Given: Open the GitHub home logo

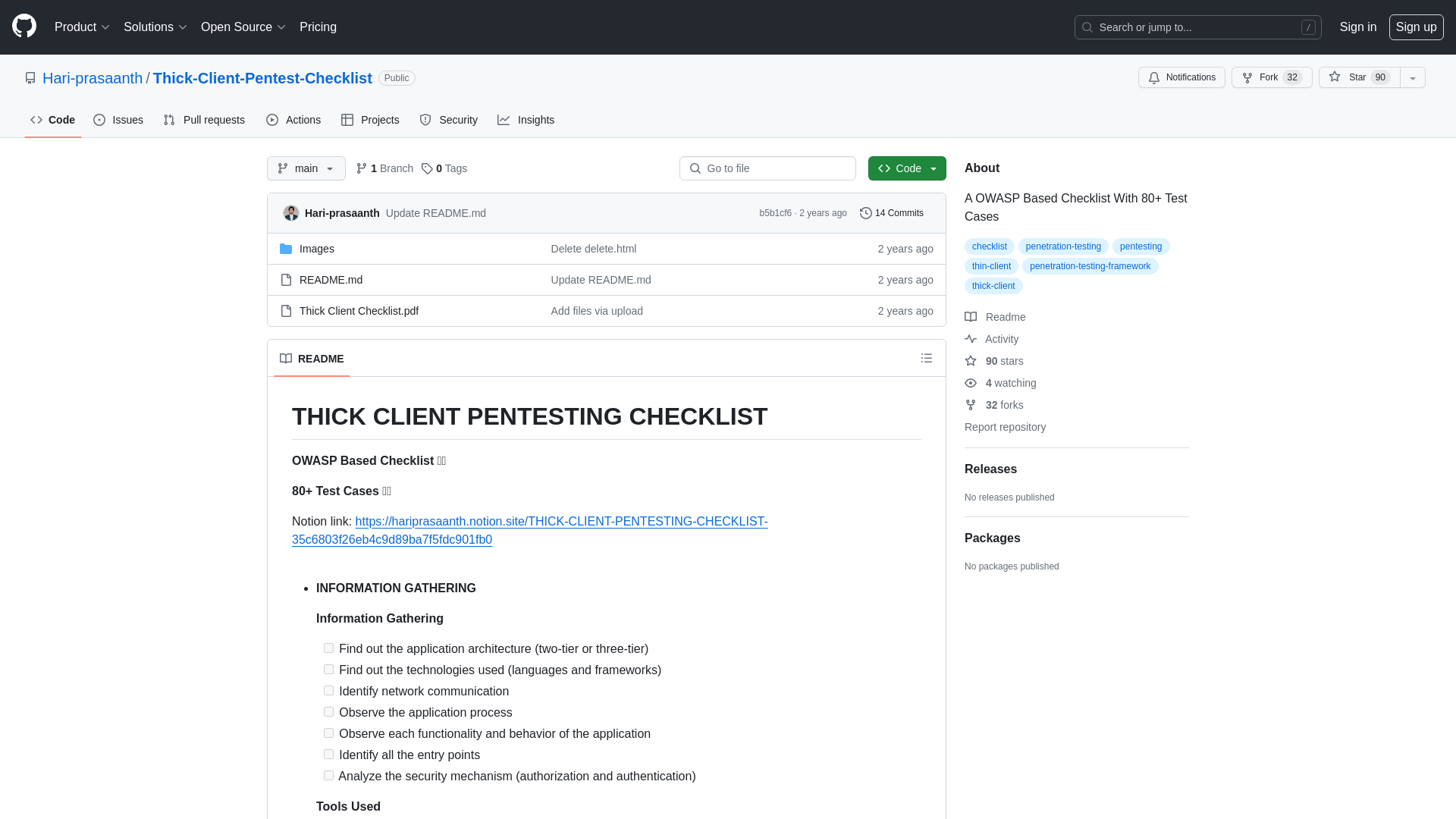Looking at the screenshot, I should pos(24,27).
